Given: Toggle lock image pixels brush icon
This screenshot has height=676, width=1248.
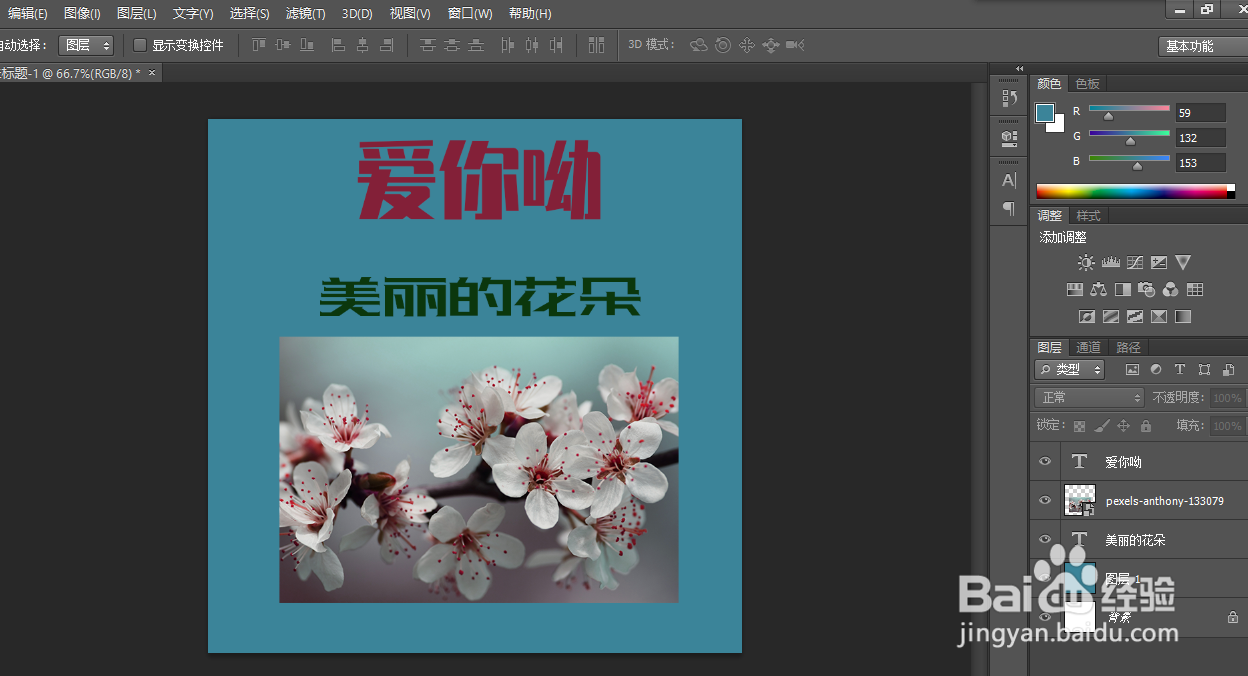Looking at the screenshot, I should click(1102, 426).
